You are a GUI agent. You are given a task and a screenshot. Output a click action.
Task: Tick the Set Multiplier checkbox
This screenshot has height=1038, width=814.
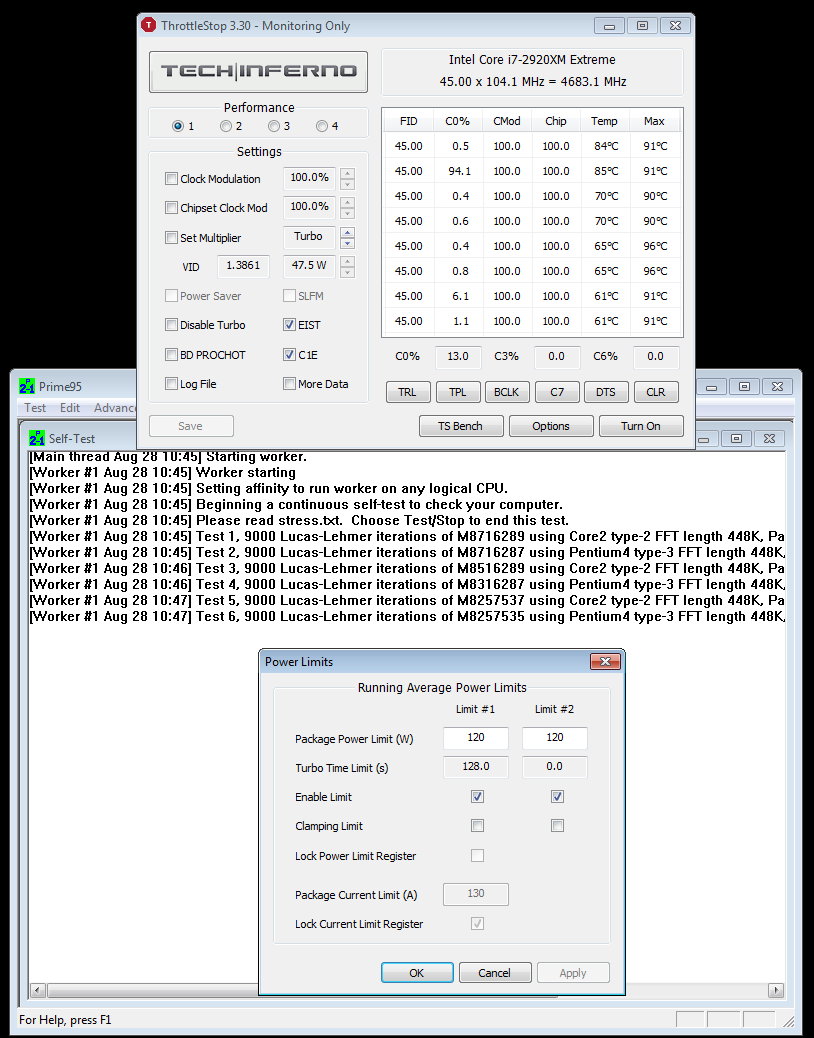coord(171,238)
